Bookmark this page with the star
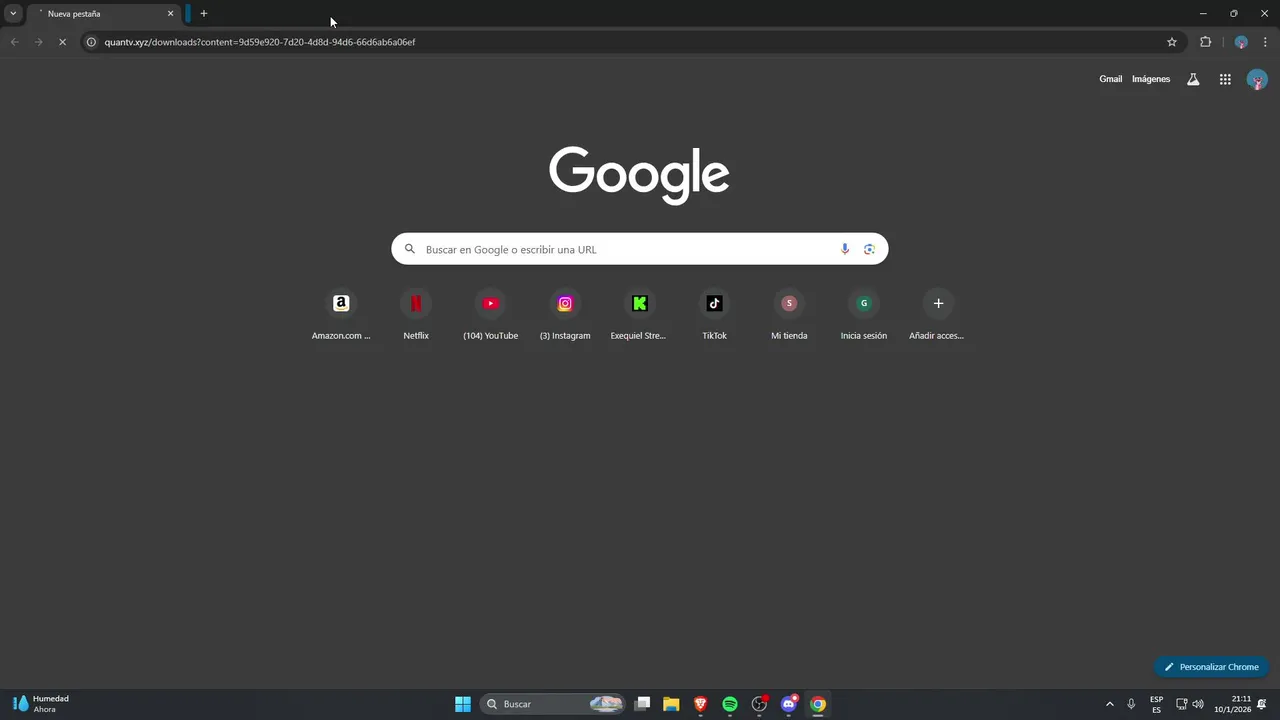 tap(1172, 42)
